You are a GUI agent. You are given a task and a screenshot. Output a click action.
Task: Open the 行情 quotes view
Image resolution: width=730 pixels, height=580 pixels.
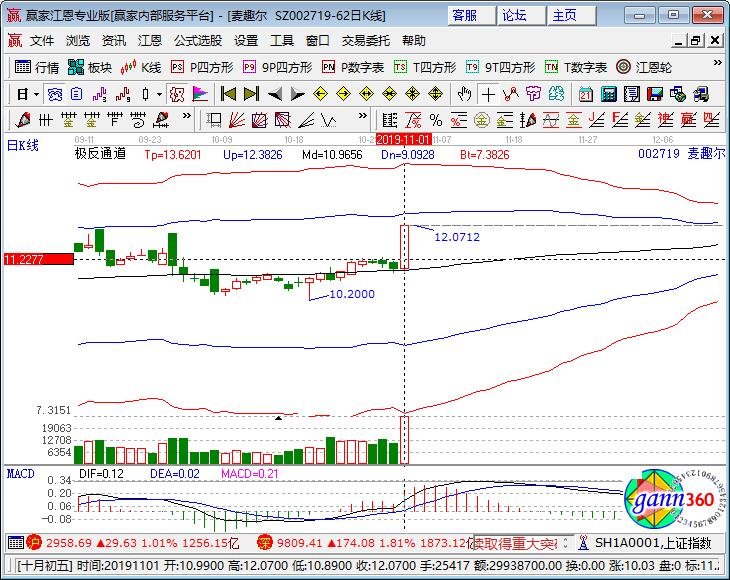[37, 67]
